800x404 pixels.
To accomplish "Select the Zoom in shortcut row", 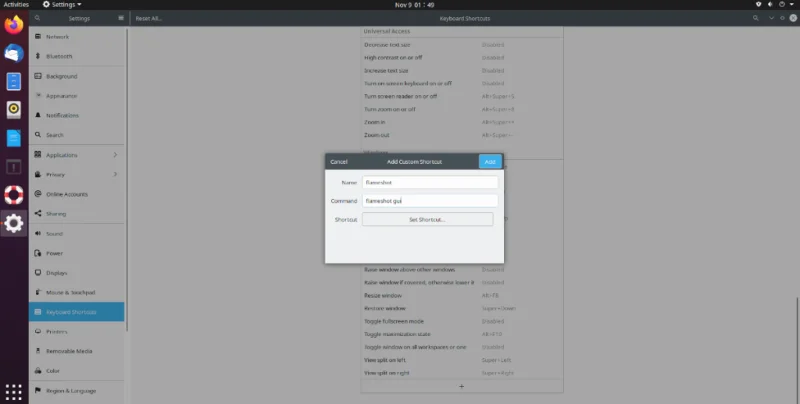I will click(x=462, y=122).
